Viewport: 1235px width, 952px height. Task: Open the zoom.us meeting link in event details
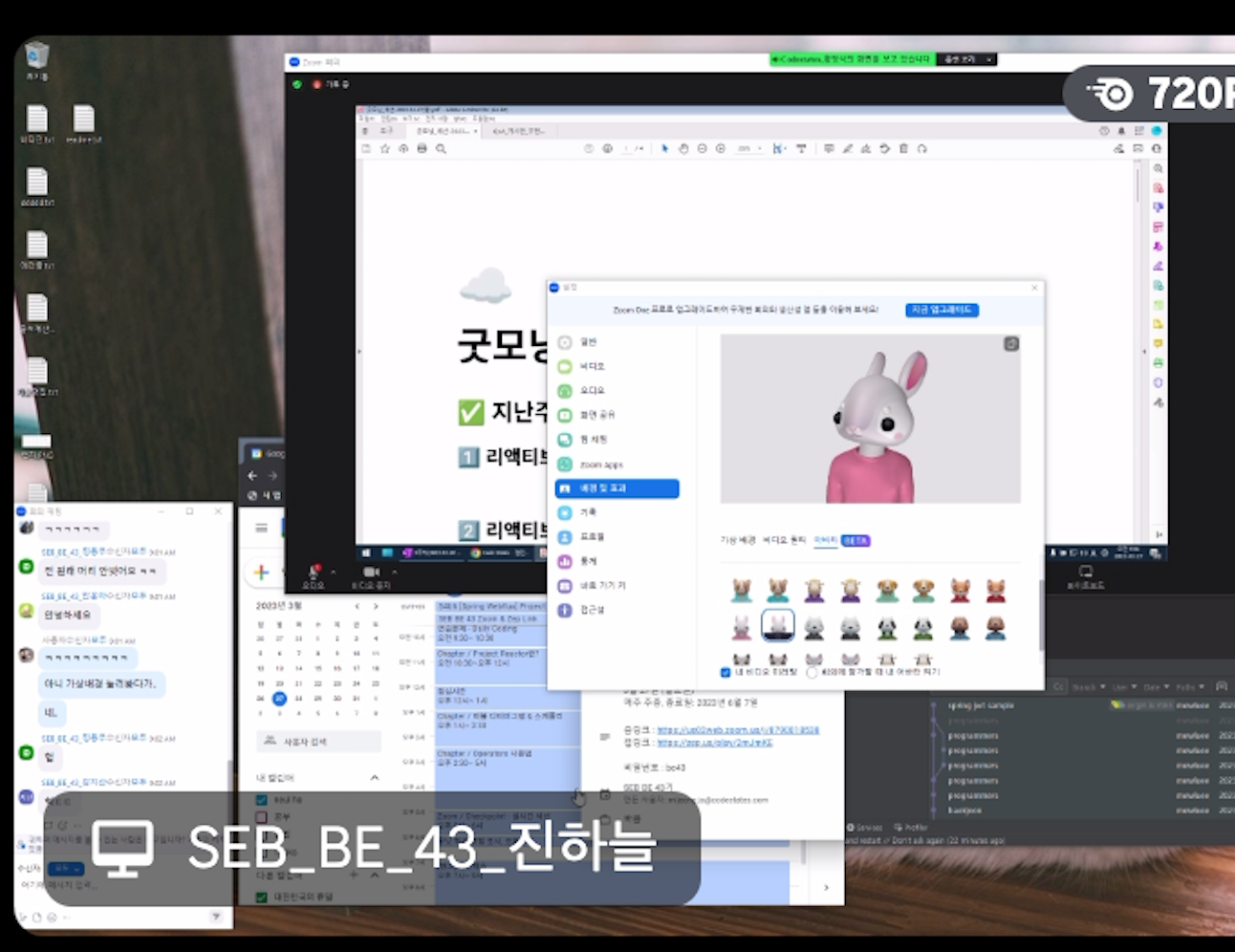[738, 730]
